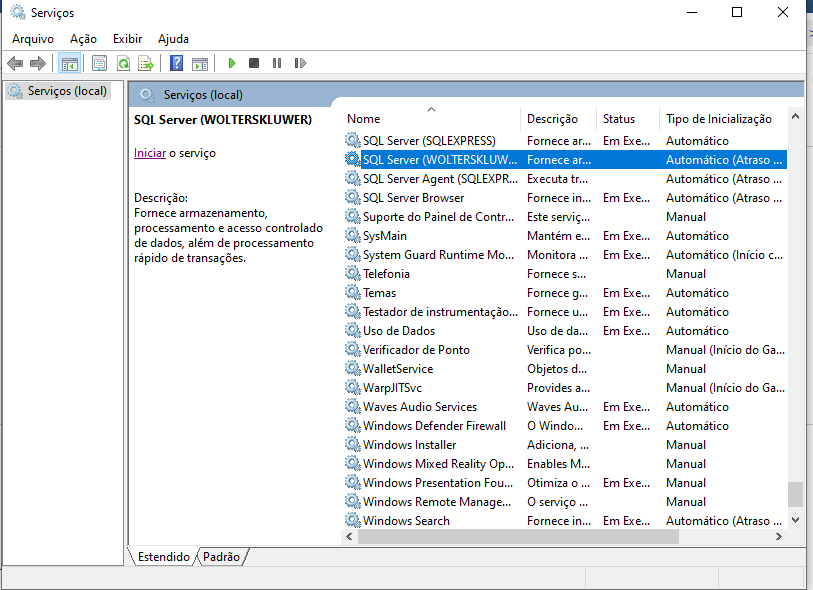Click the Em Exe... status of SysMain
813x590 pixels.
pyautogui.click(x=626, y=236)
